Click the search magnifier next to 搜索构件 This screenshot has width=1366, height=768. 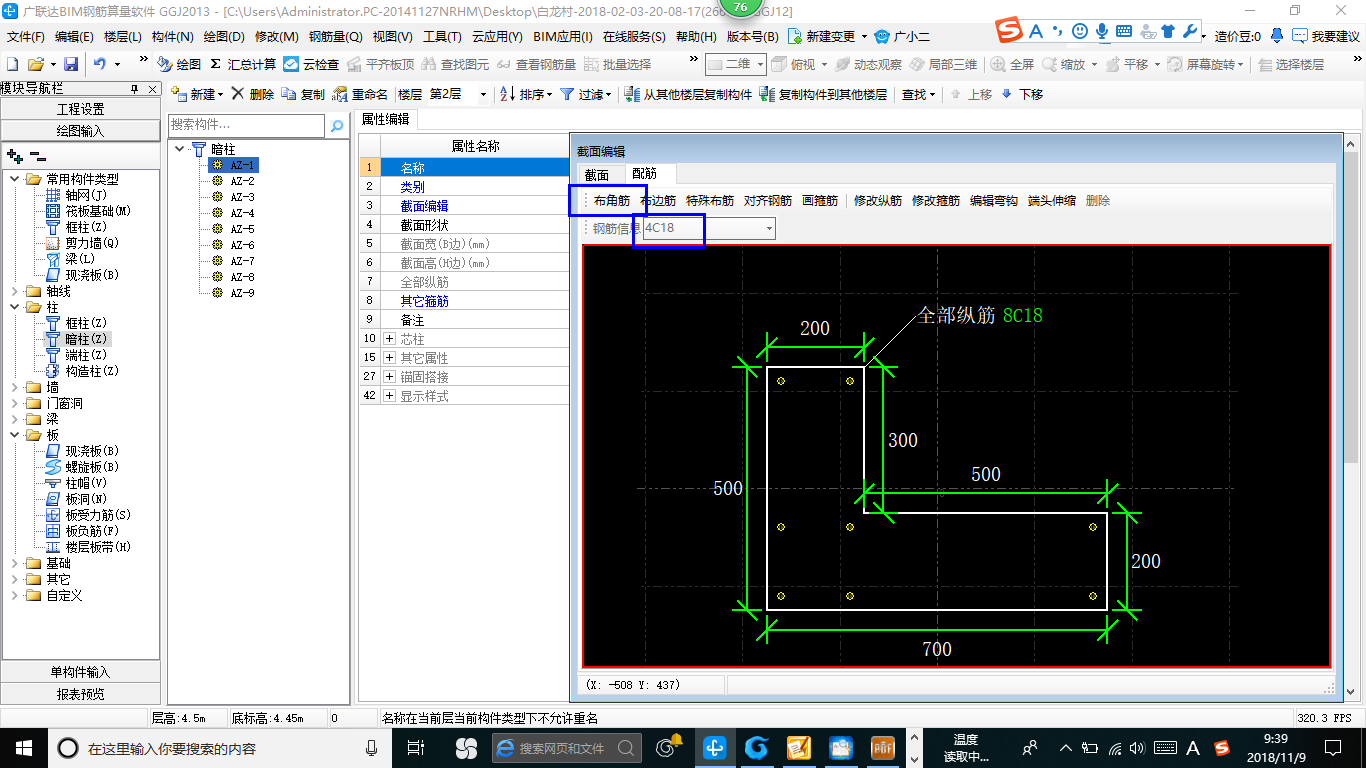(x=337, y=125)
